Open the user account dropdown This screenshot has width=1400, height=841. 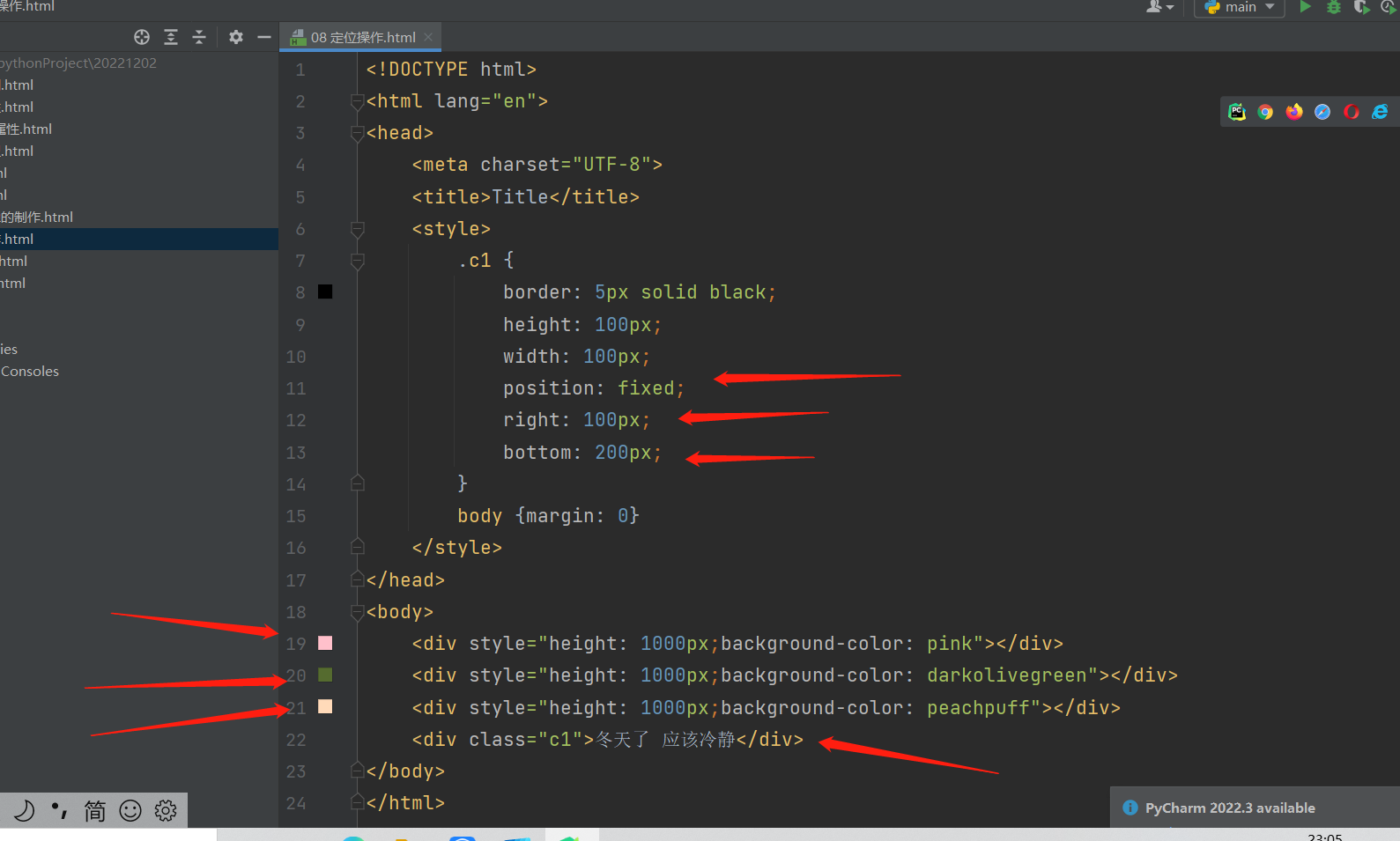pos(1159,7)
